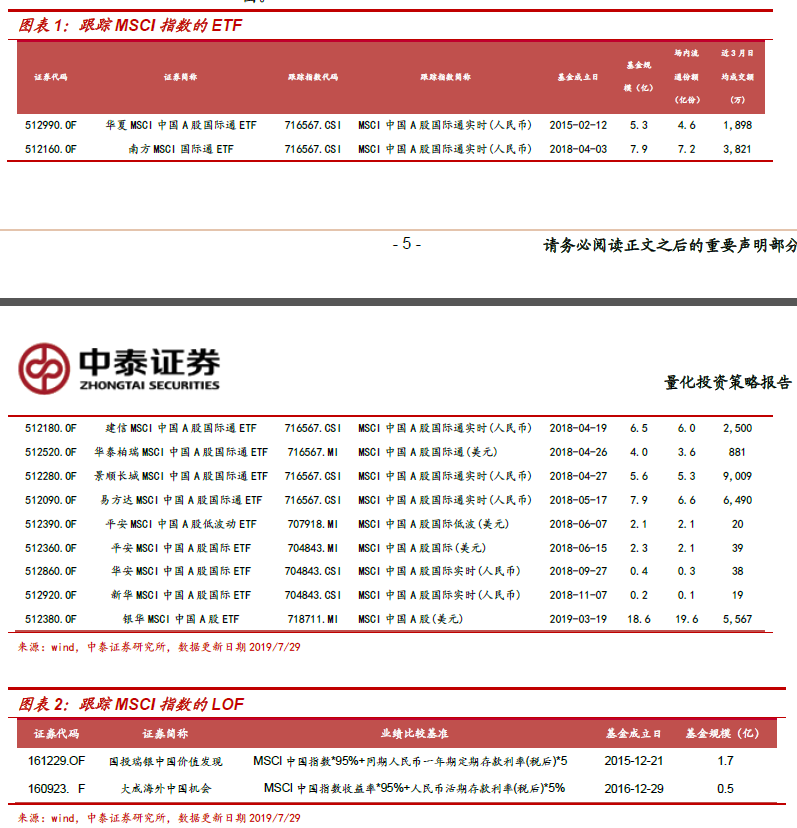
Task: Click the 证券代码 header in ETF table
Action: (x=51, y=77)
